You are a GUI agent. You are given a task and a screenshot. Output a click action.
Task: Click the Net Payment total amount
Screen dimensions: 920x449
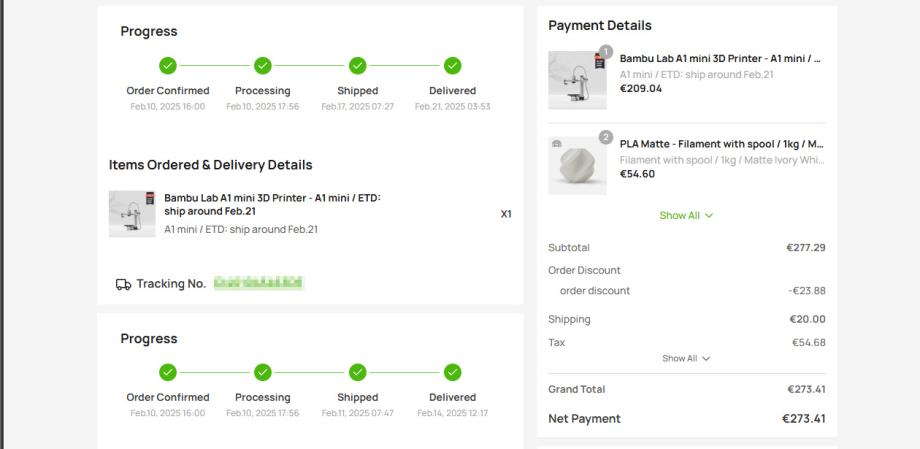(803, 418)
